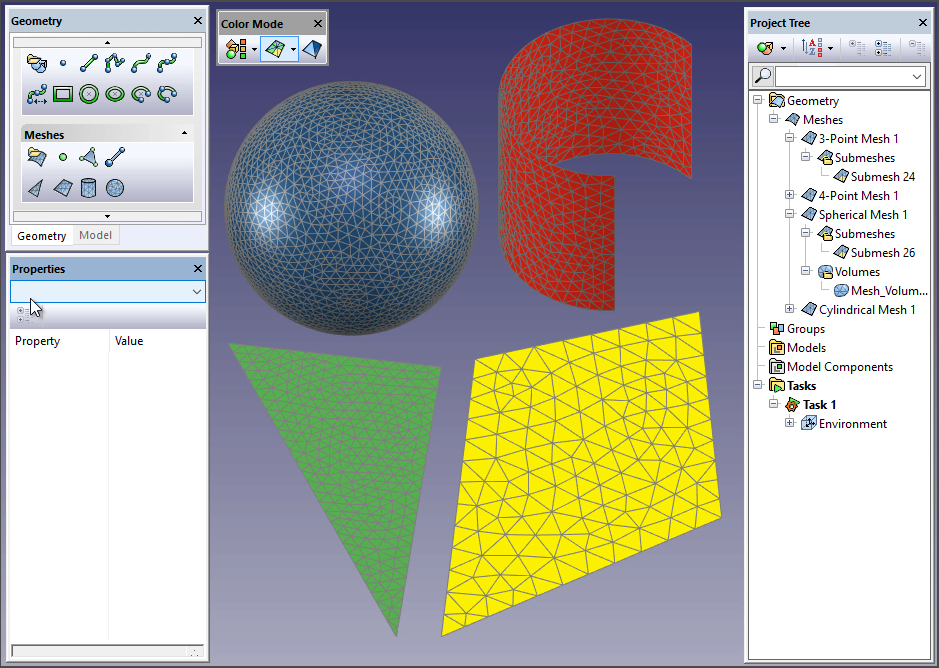Click the rectangle geometry tool
The width and height of the screenshot is (939, 668).
click(63, 94)
